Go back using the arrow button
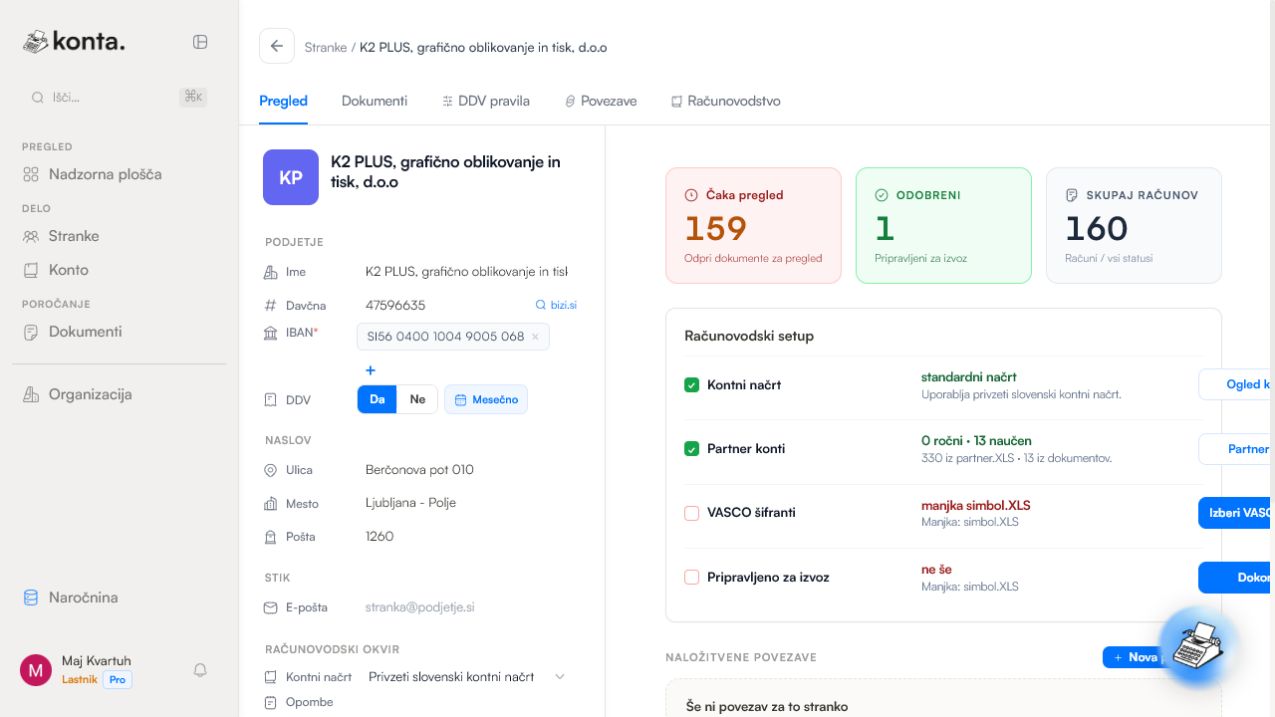This screenshot has width=1275, height=717. point(277,46)
